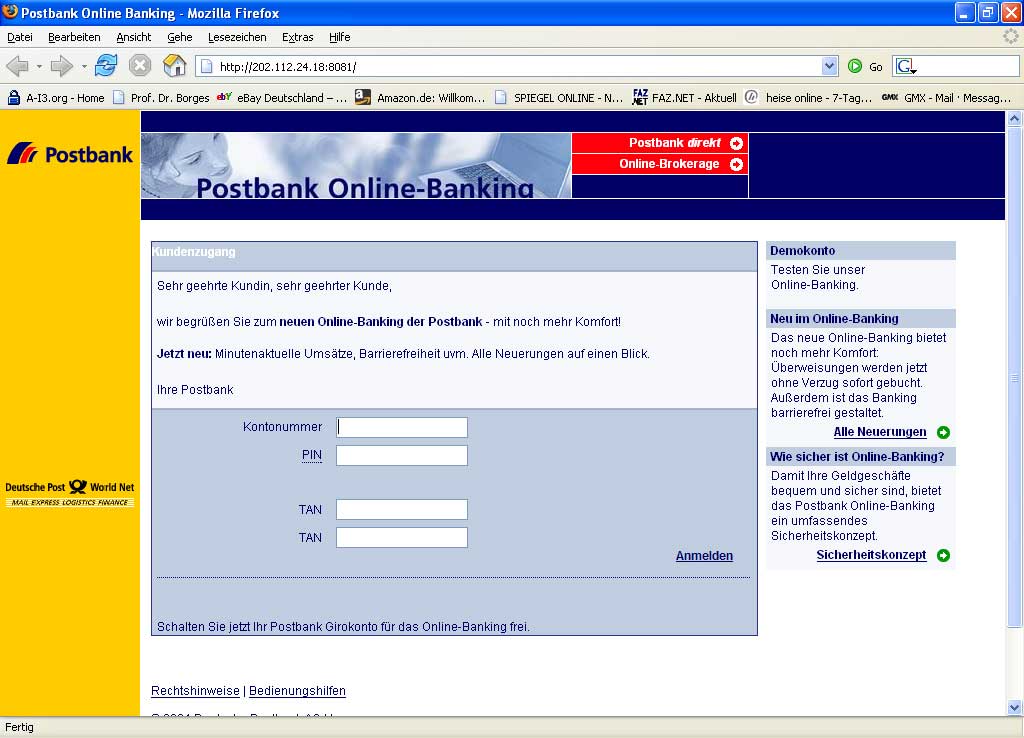Click the green Go button icon
This screenshot has width=1024, height=738.
854,66
